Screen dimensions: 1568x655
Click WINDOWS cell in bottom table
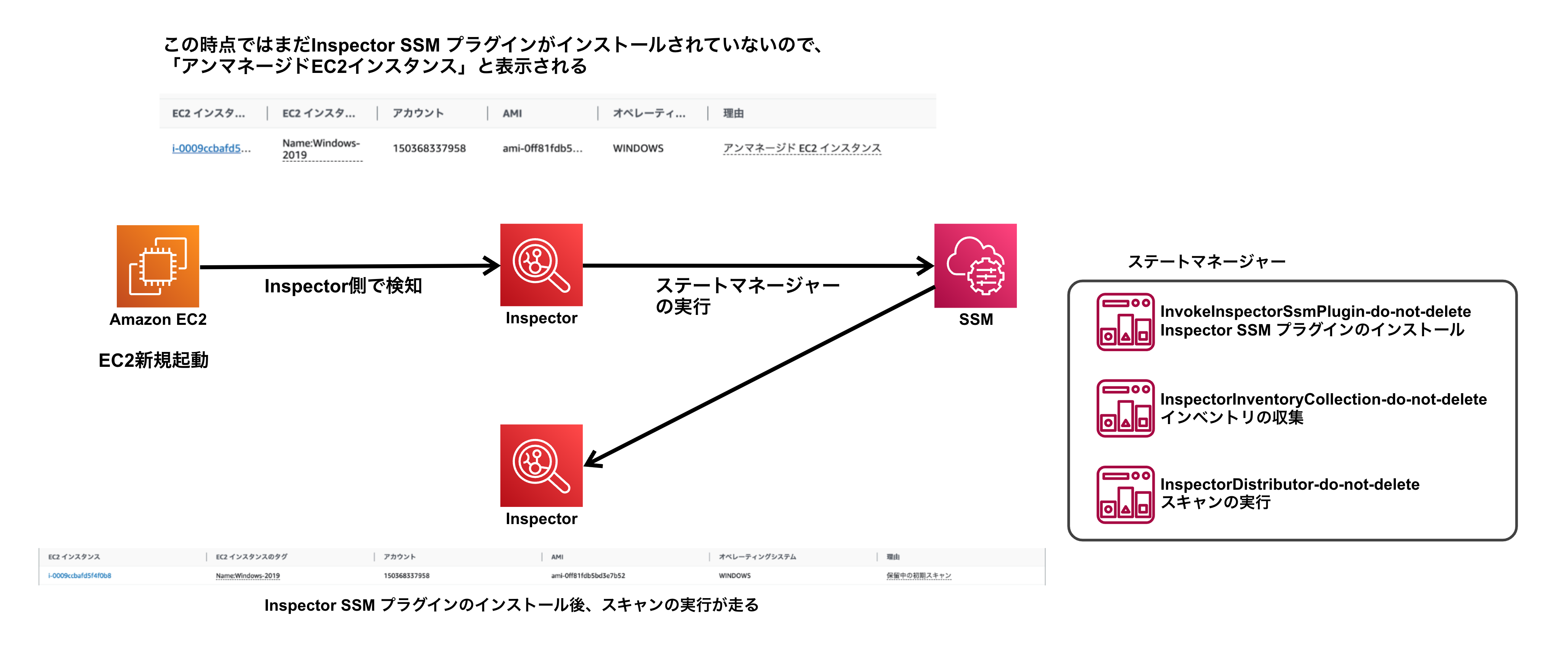(x=735, y=575)
